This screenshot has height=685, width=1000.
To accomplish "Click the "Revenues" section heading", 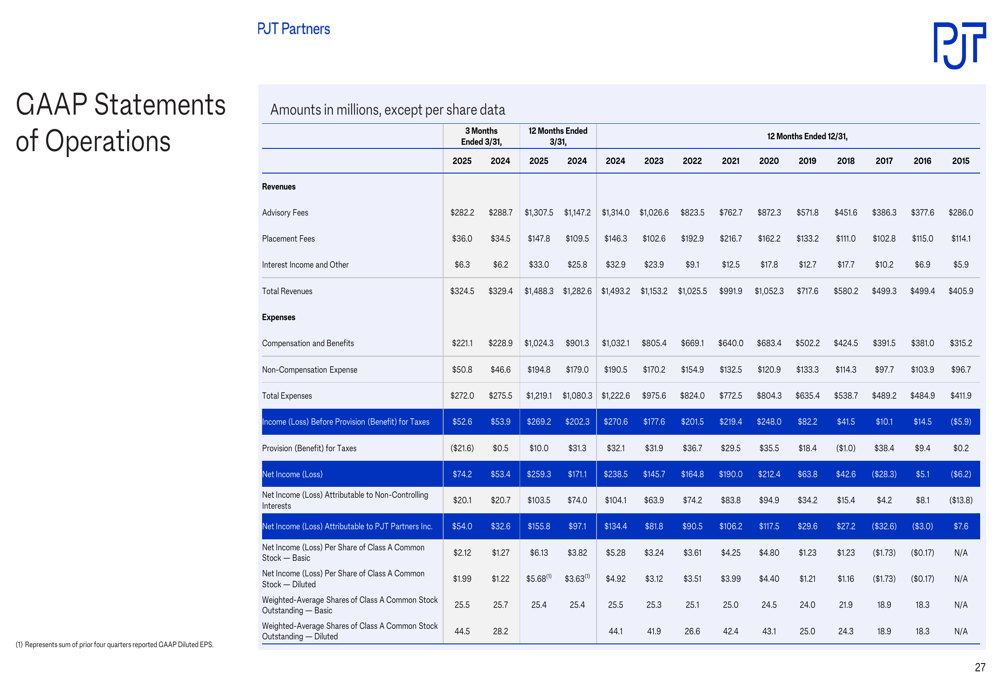I will pyautogui.click(x=279, y=187).
